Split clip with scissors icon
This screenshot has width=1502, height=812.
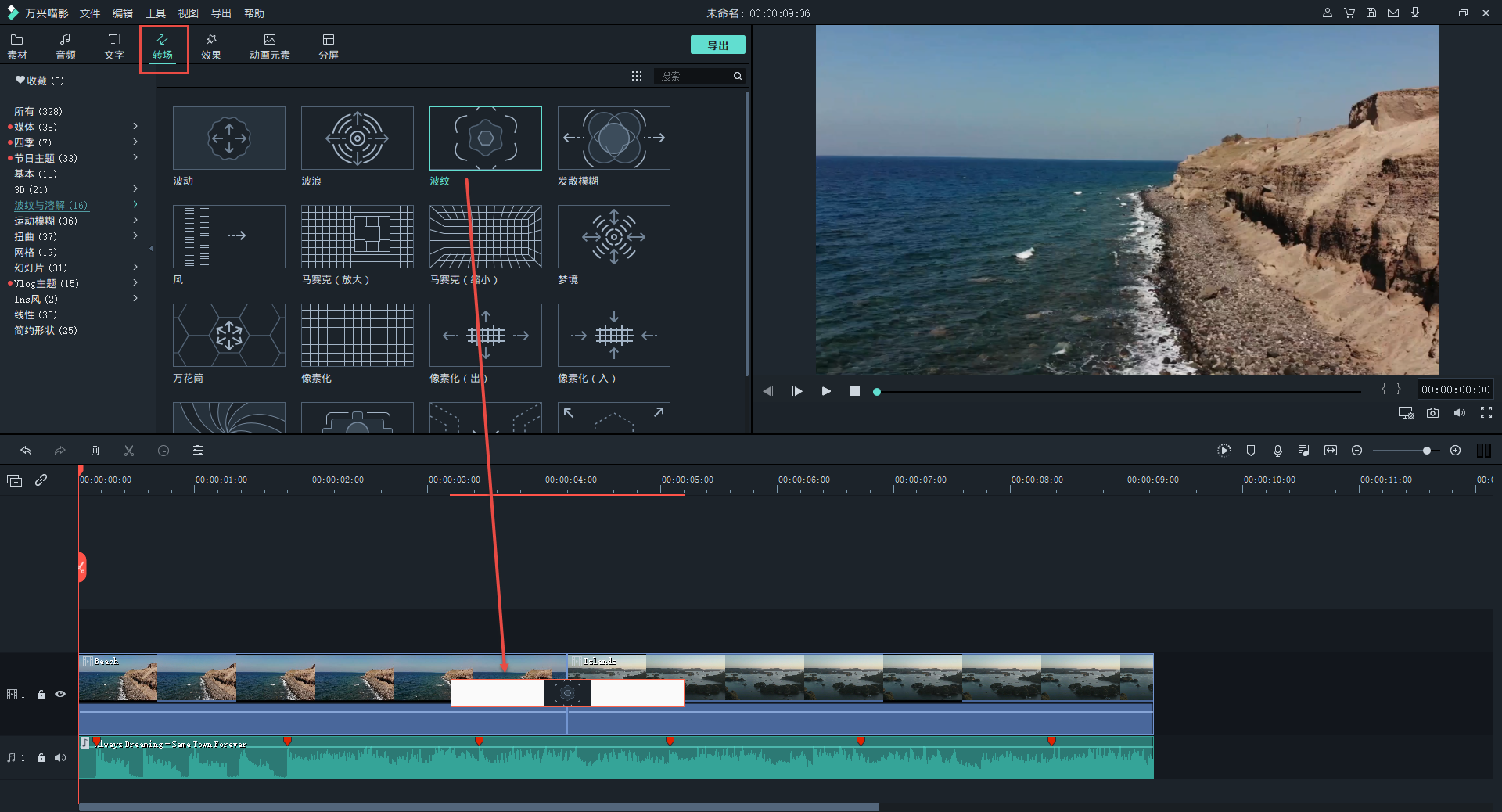(129, 451)
